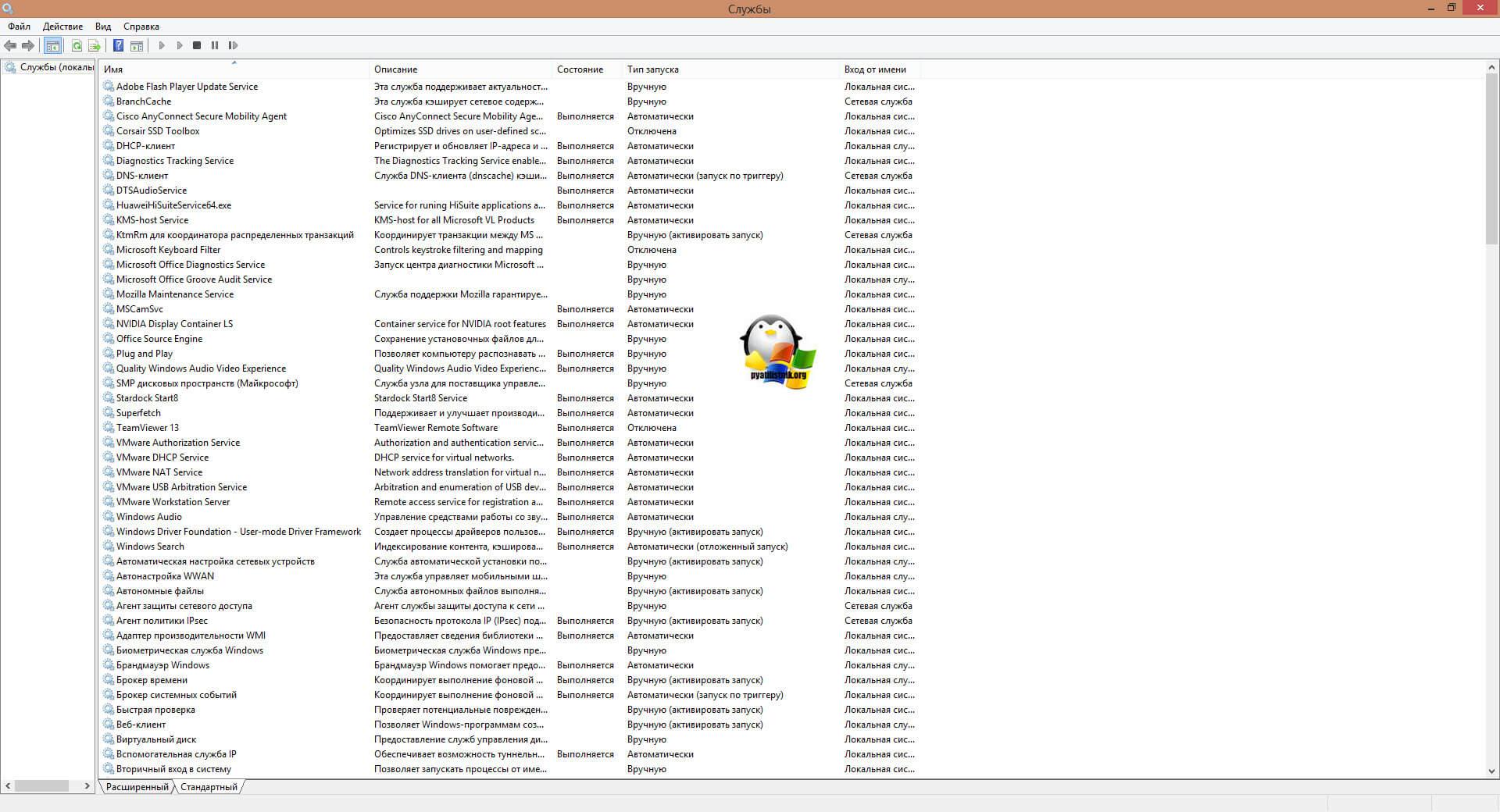Select the Corsair SSD Toolbox service
The image size is (1500, 812).
tap(158, 131)
